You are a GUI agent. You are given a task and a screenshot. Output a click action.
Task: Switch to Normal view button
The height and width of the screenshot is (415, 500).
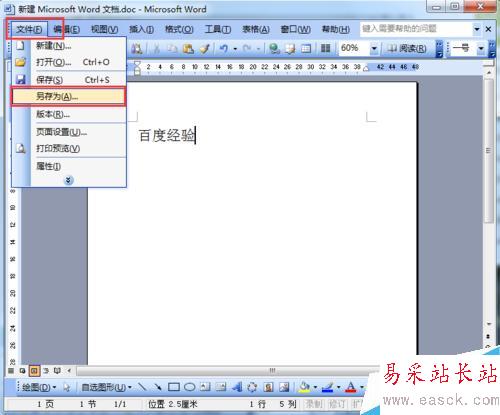coord(11,370)
